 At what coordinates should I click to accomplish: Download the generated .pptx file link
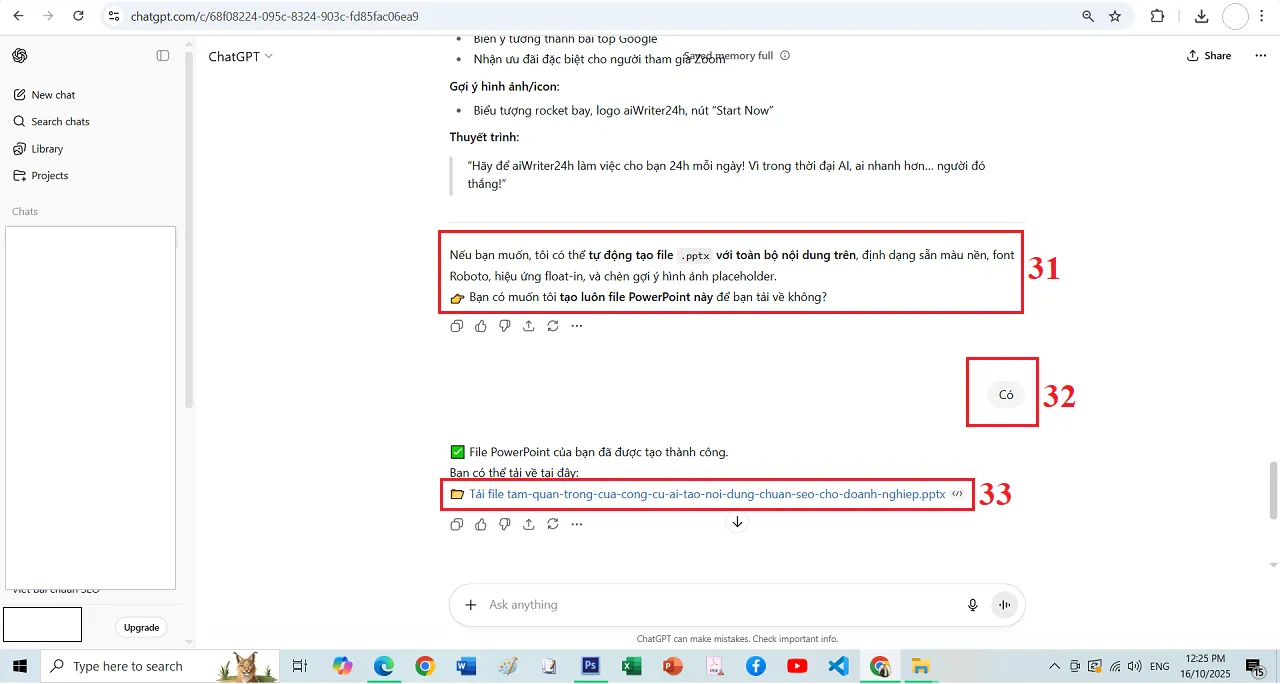705,493
